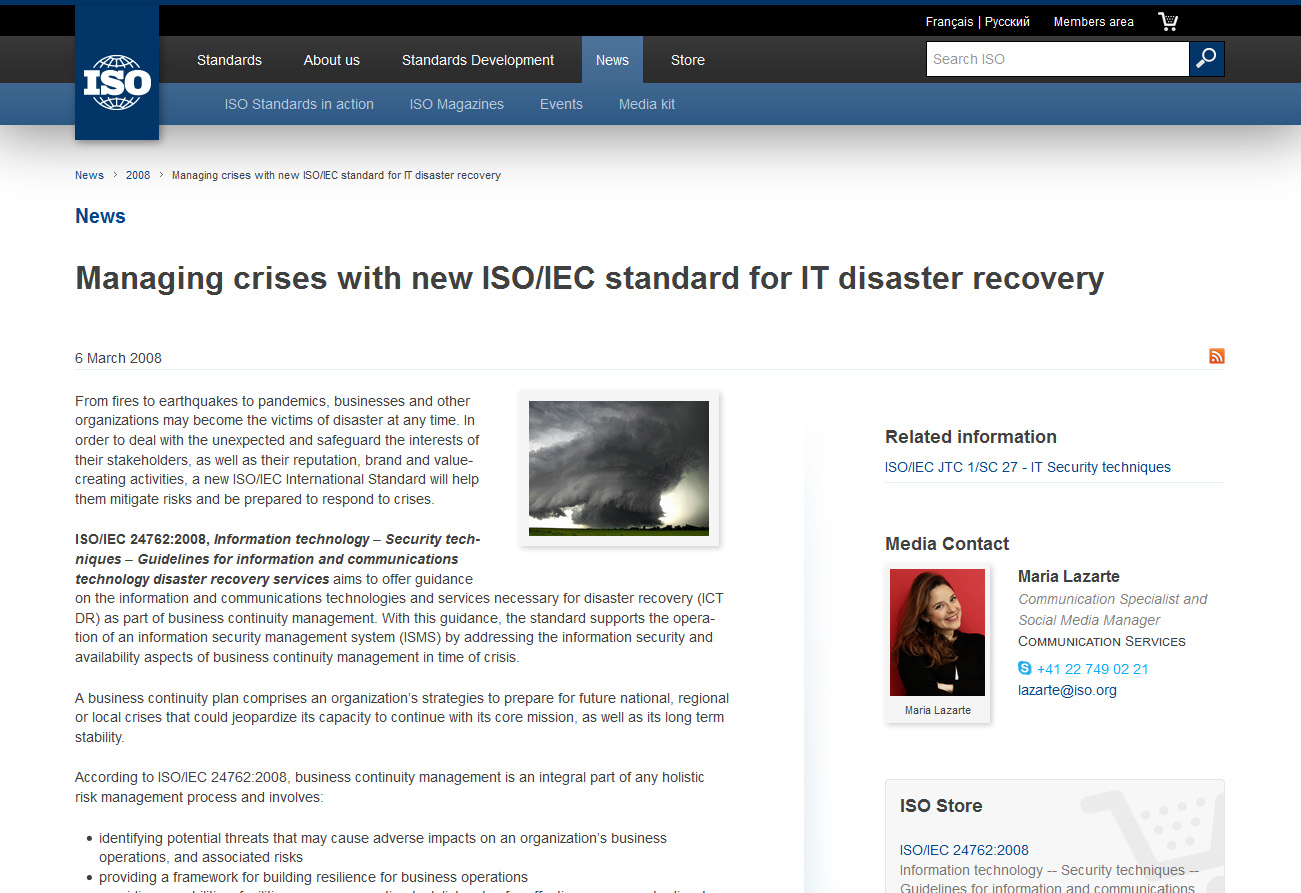Call the +41 22 749 02 21 number
This screenshot has height=893, width=1301.
(x=1092, y=669)
